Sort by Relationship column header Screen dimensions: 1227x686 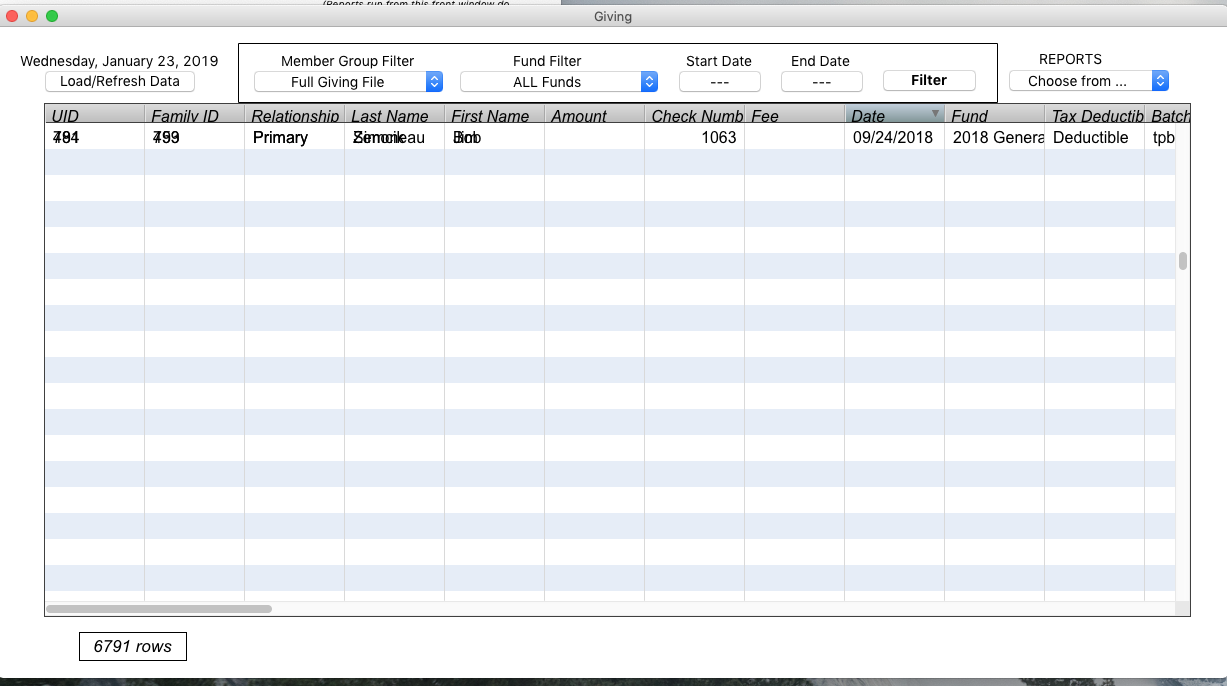294,116
